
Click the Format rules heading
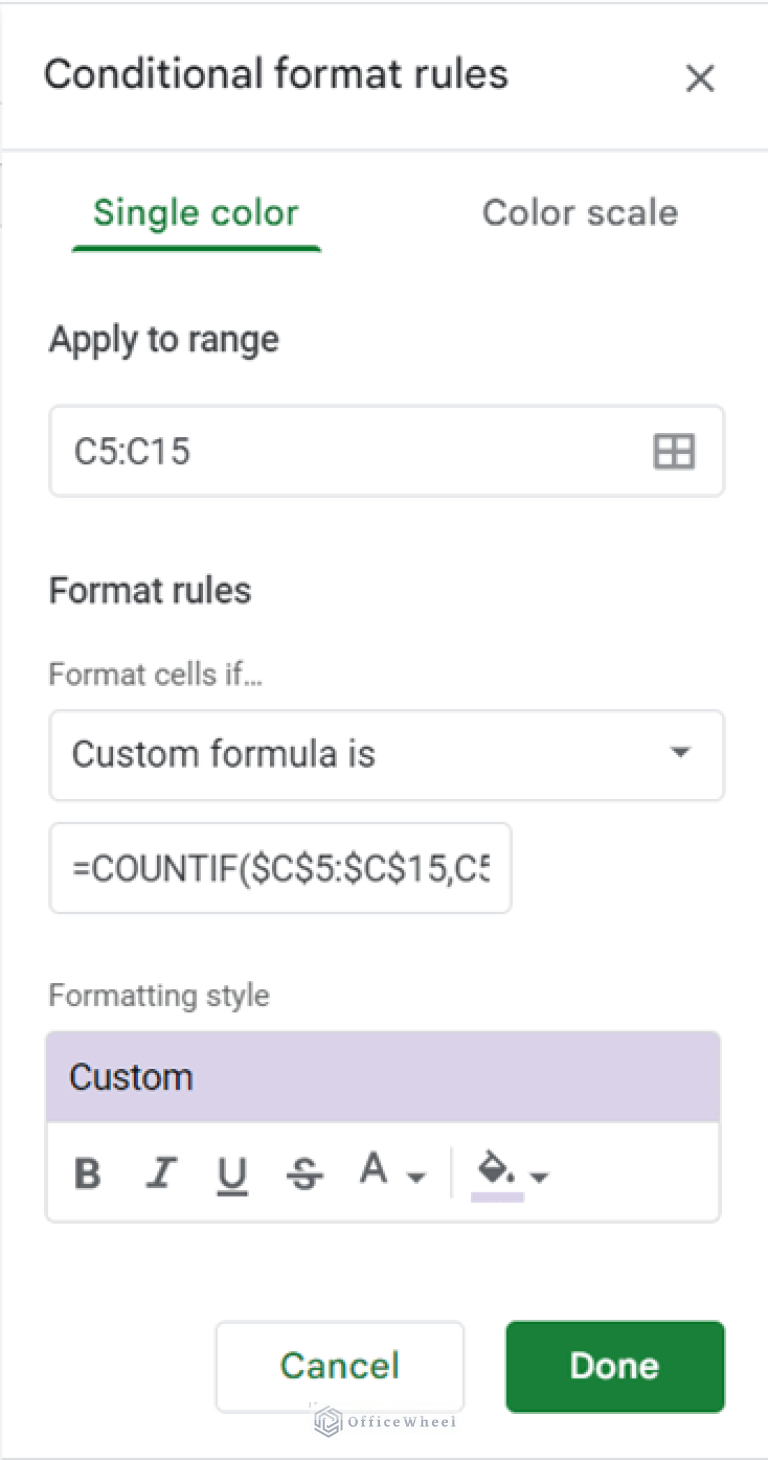pos(150,590)
